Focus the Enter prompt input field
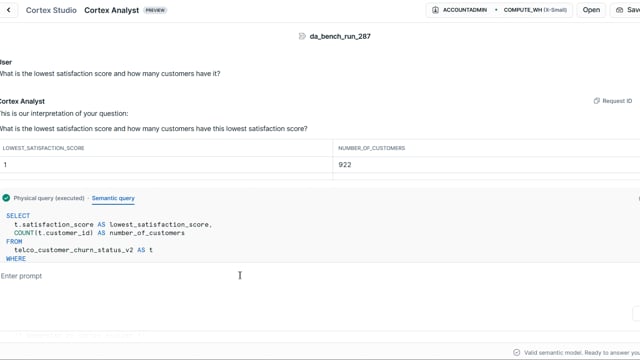The height and width of the screenshot is (360, 640). click(x=318, y=276)
